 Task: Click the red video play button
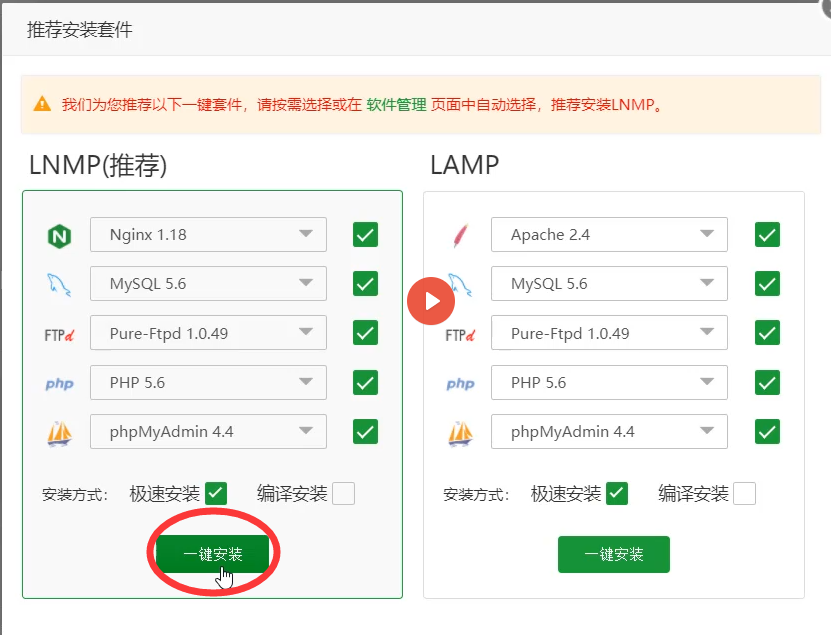point(431,301)
